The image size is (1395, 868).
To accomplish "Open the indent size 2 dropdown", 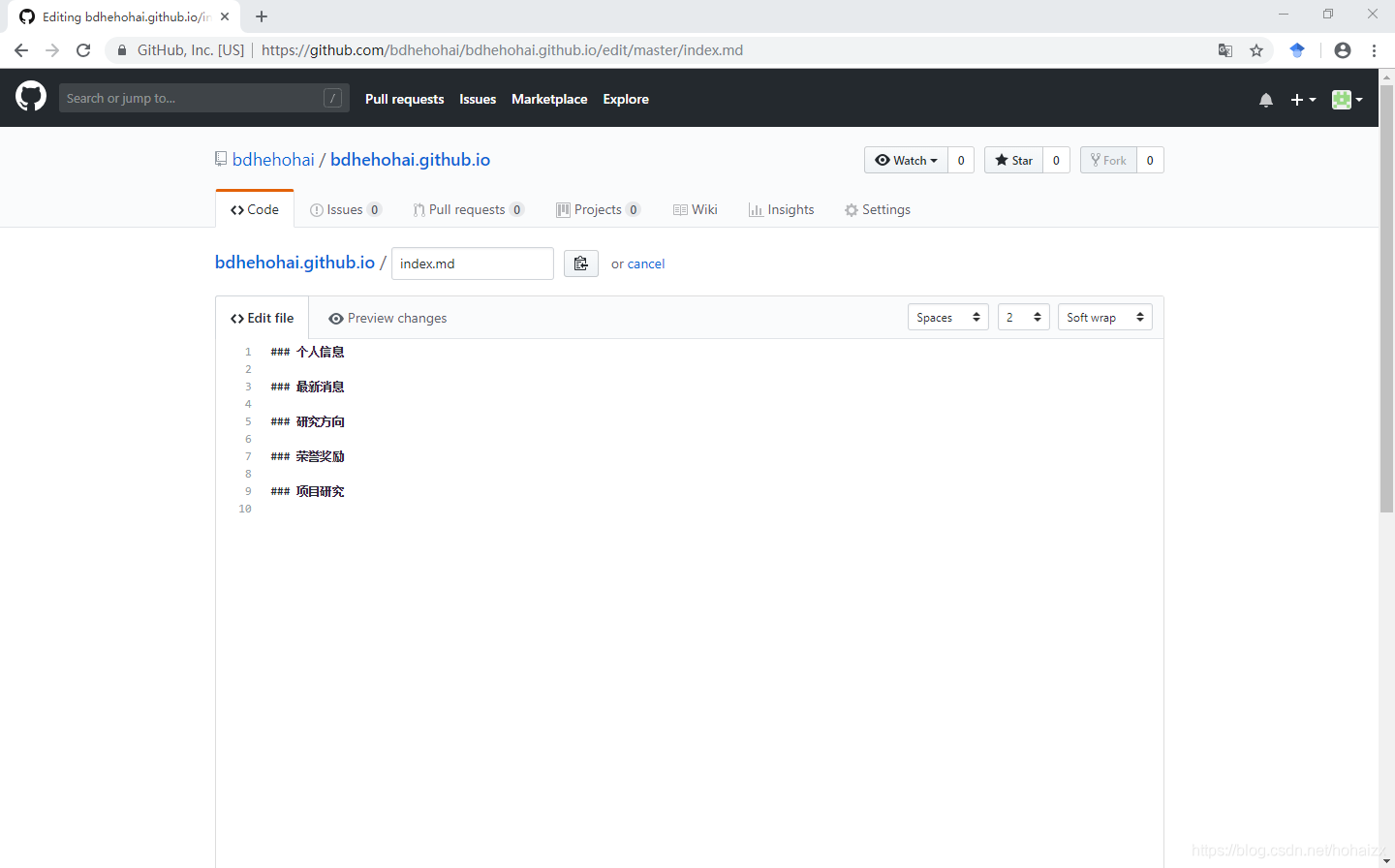I will point(1024,317).
